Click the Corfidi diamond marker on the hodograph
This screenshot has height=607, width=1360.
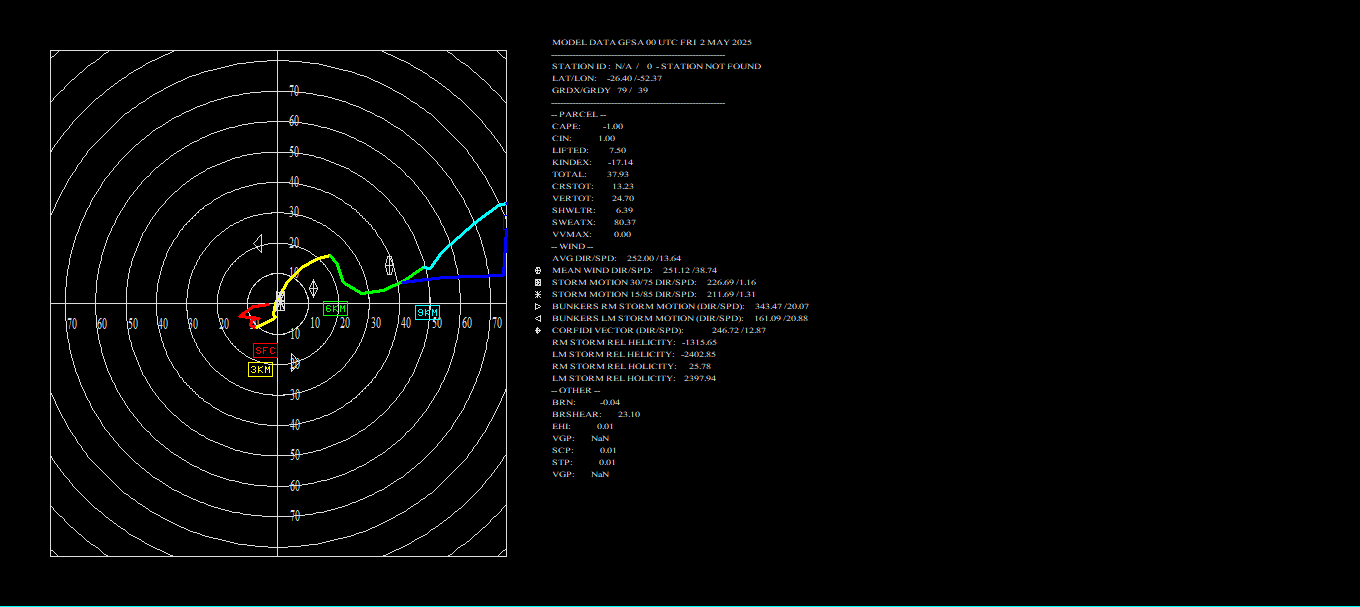coord(313,288)
